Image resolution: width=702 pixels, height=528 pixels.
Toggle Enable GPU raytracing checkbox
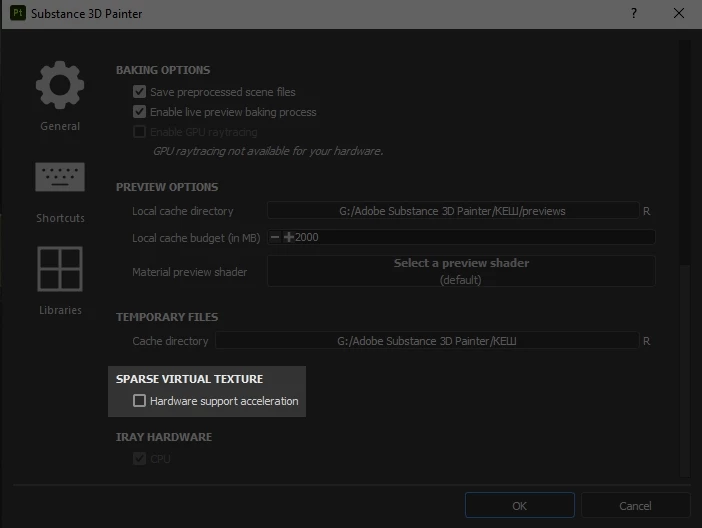(x=139, y=132)
